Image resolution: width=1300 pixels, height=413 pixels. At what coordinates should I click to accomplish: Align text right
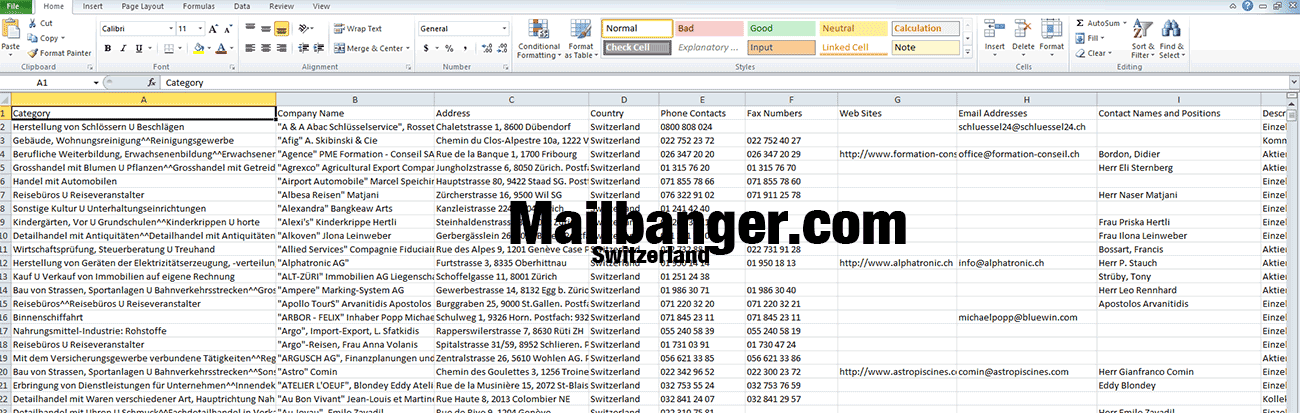click(x=281, y=48)
